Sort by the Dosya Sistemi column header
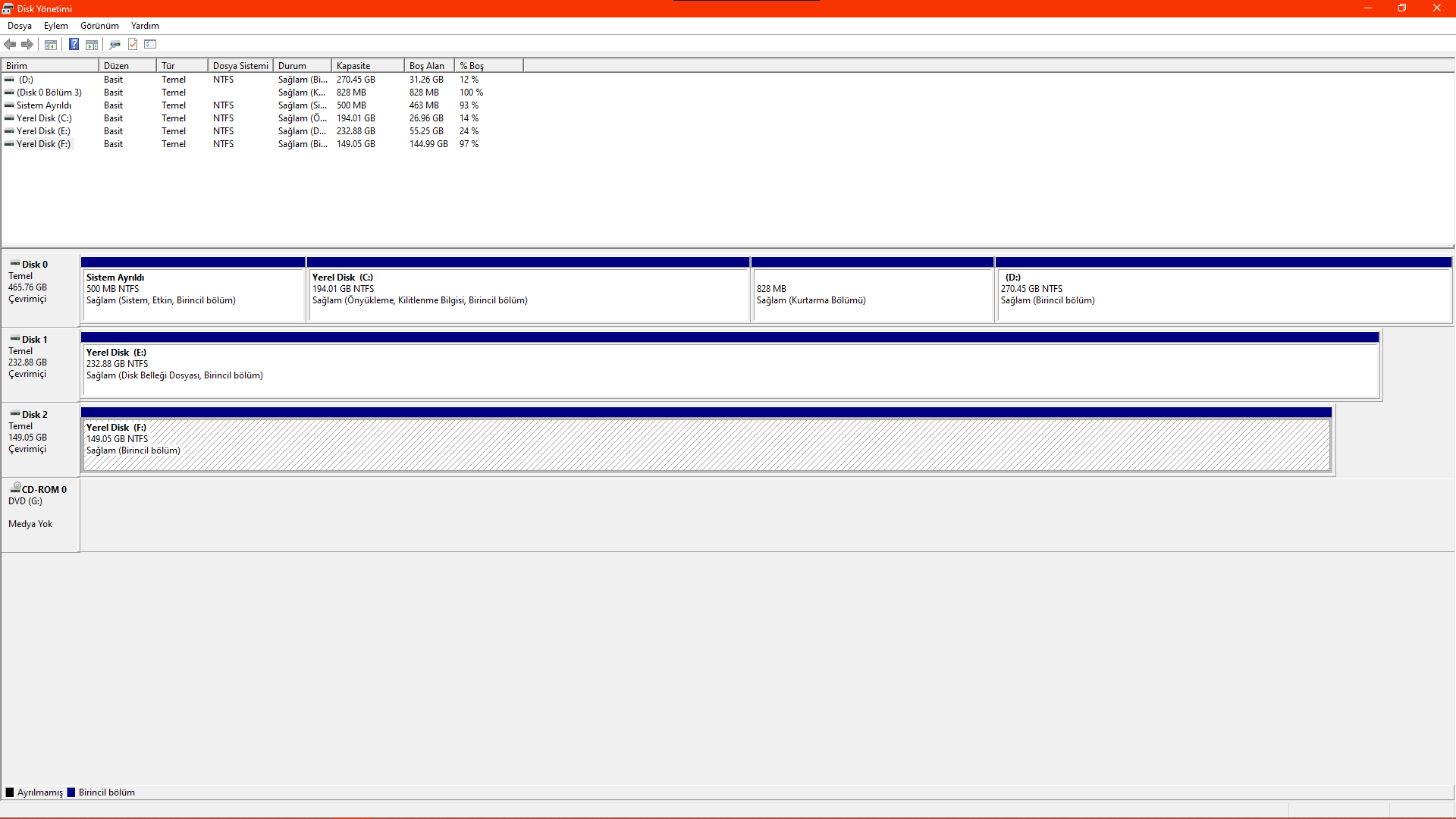This screenshot has height=819, width=1456. tap(240, 66)
